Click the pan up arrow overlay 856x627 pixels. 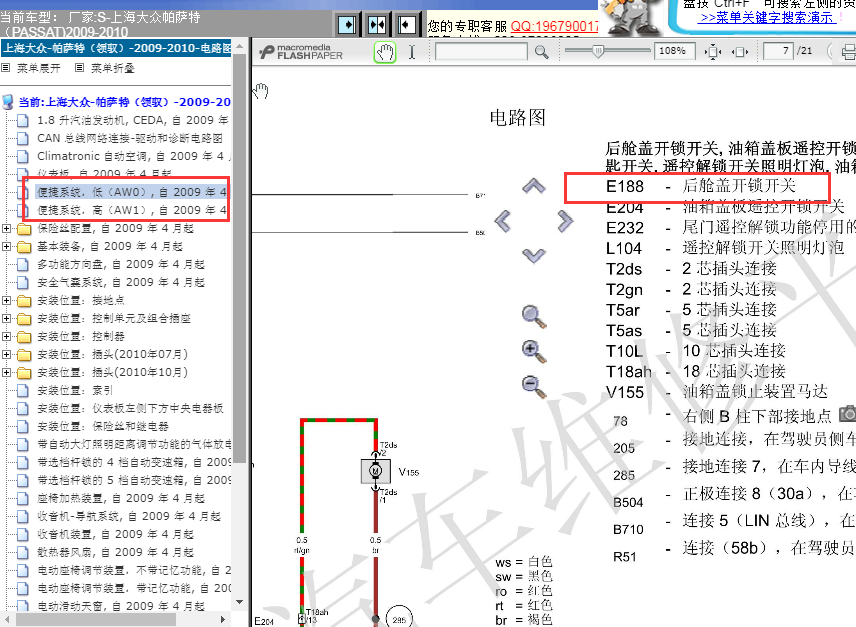point(533,186)
